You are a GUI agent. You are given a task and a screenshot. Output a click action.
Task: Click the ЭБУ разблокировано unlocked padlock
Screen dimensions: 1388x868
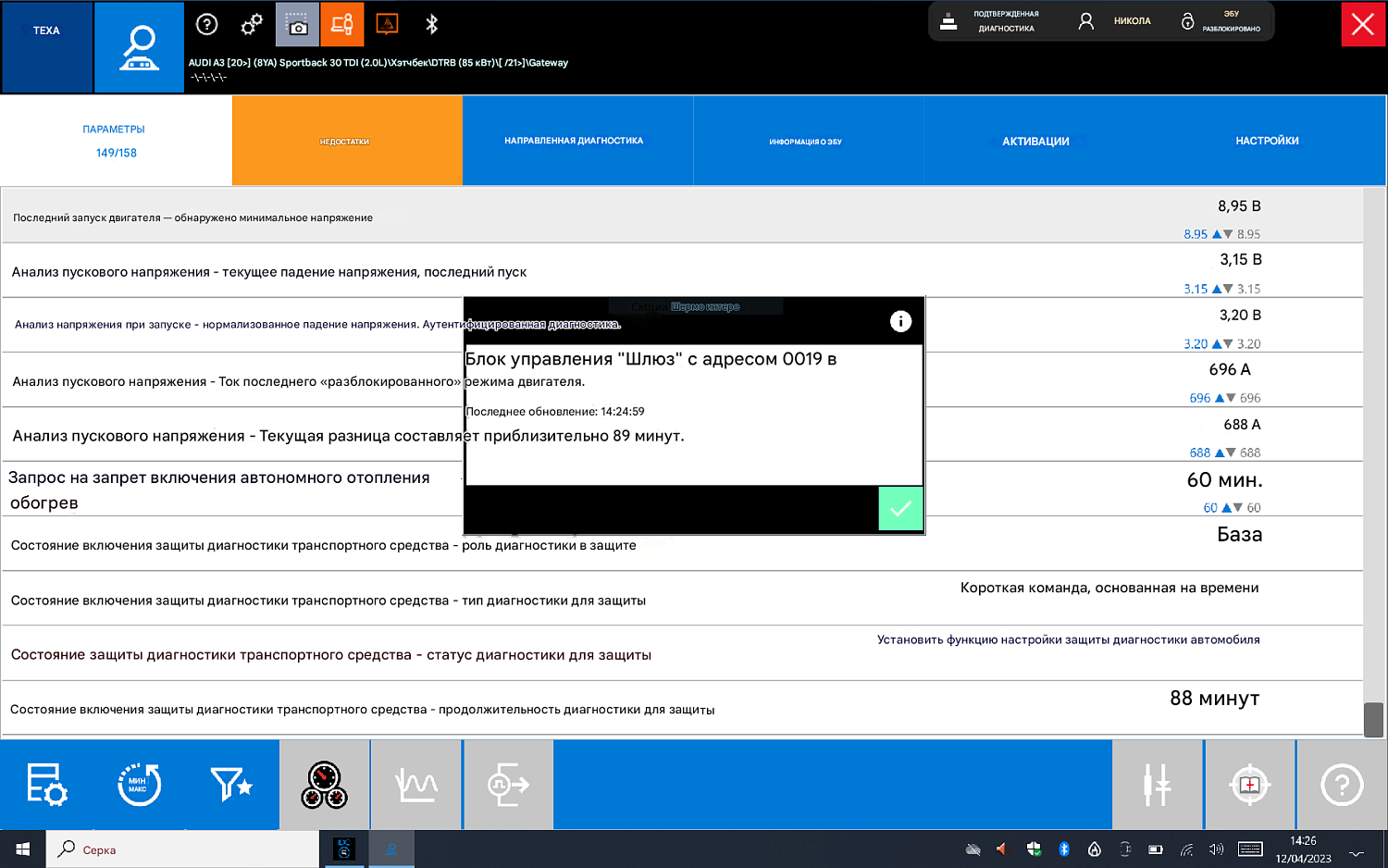(x=1188, y=21)
